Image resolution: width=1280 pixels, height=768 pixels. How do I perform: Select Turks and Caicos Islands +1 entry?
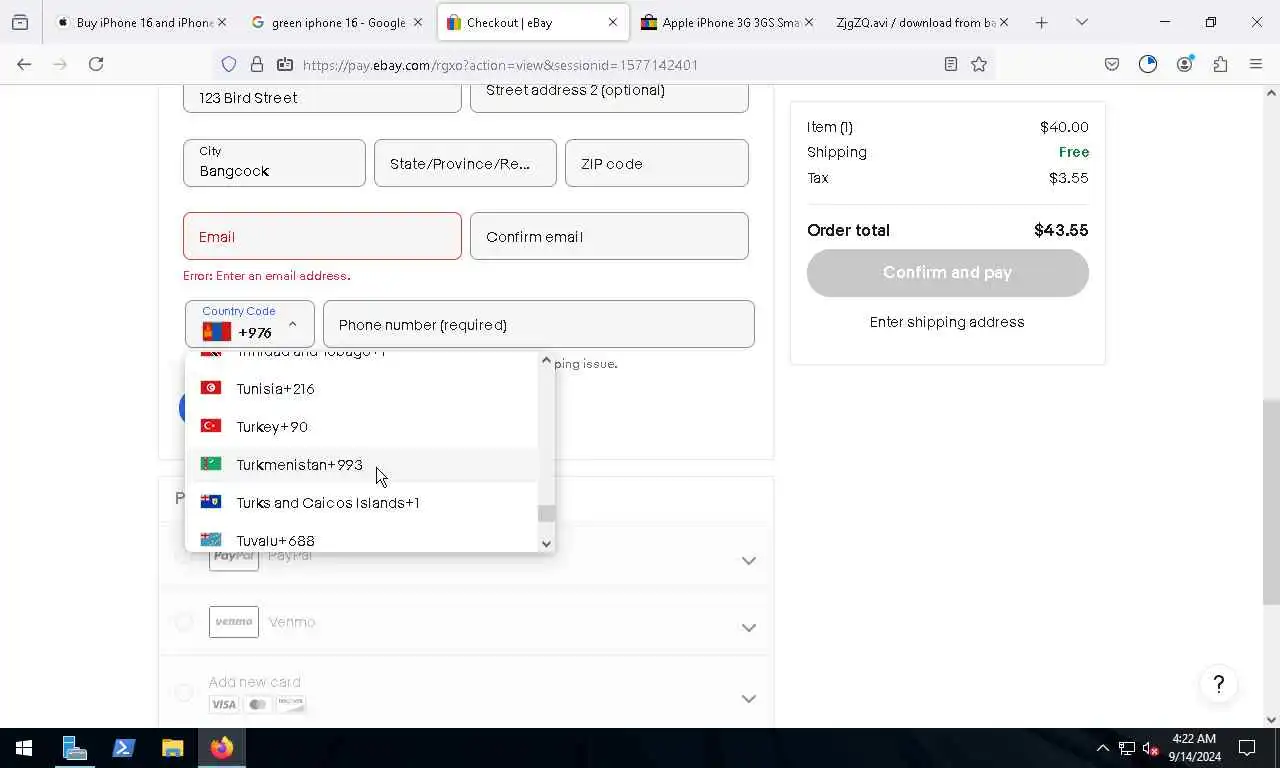[362, 502]
